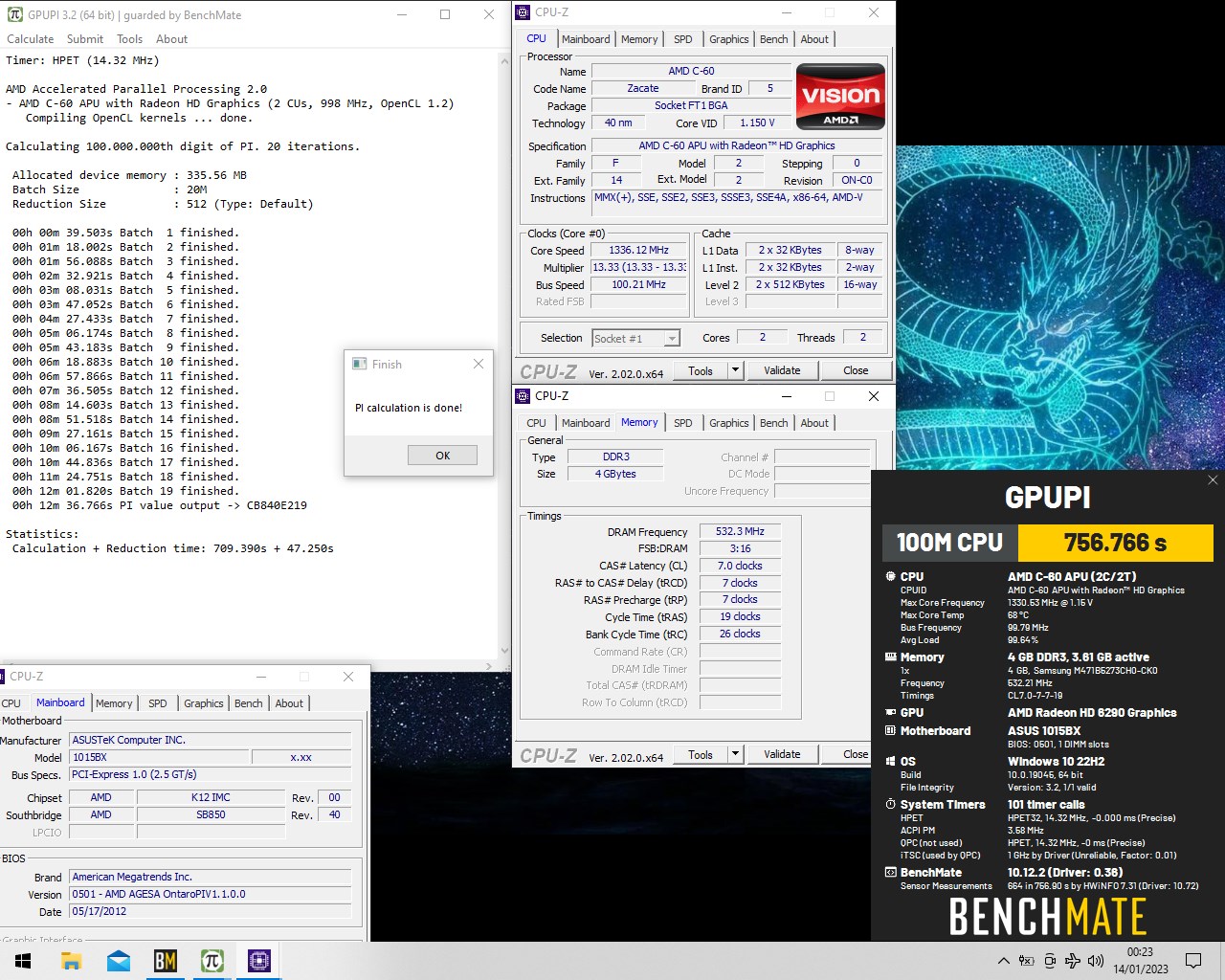The image size is (1225, 980).
Task: Click Validate in CPU-Z Memory window
Action: tap(782, 754)
